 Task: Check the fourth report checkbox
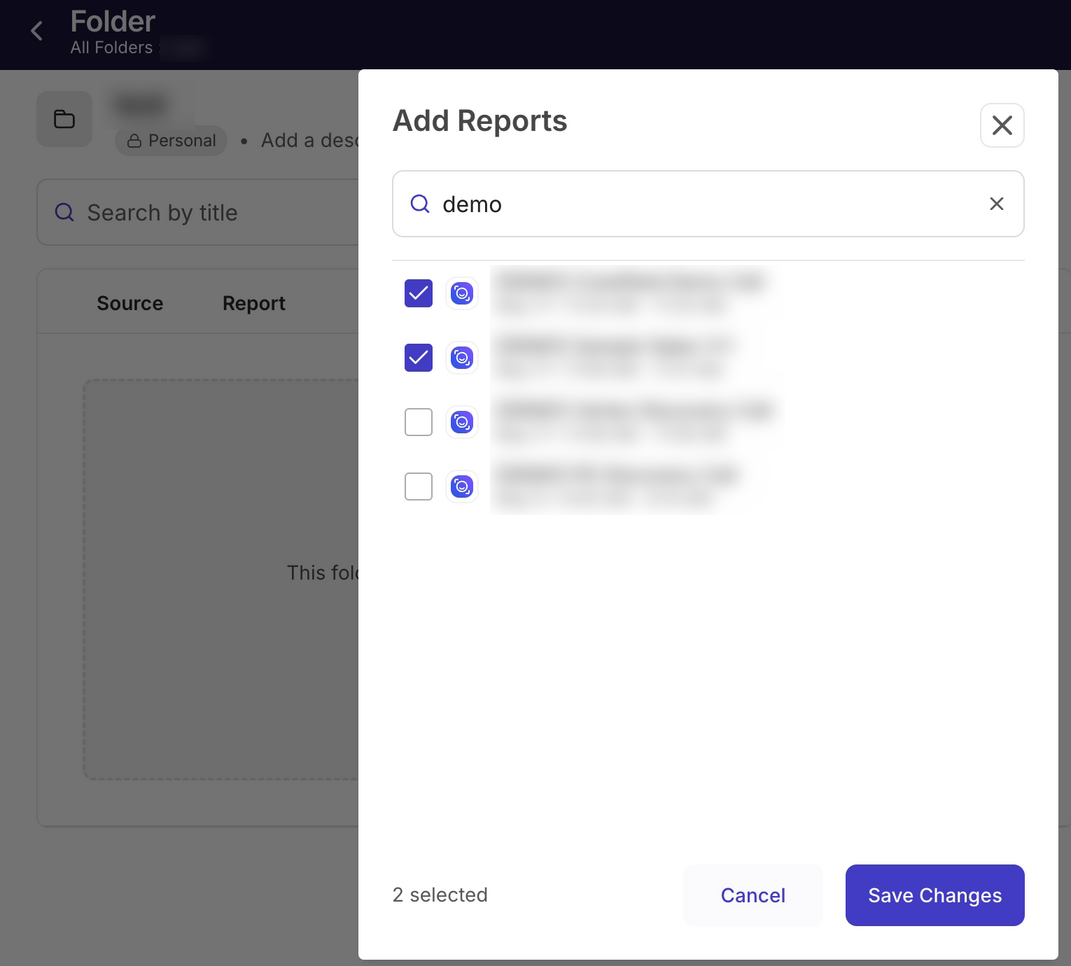coord(419,486)
